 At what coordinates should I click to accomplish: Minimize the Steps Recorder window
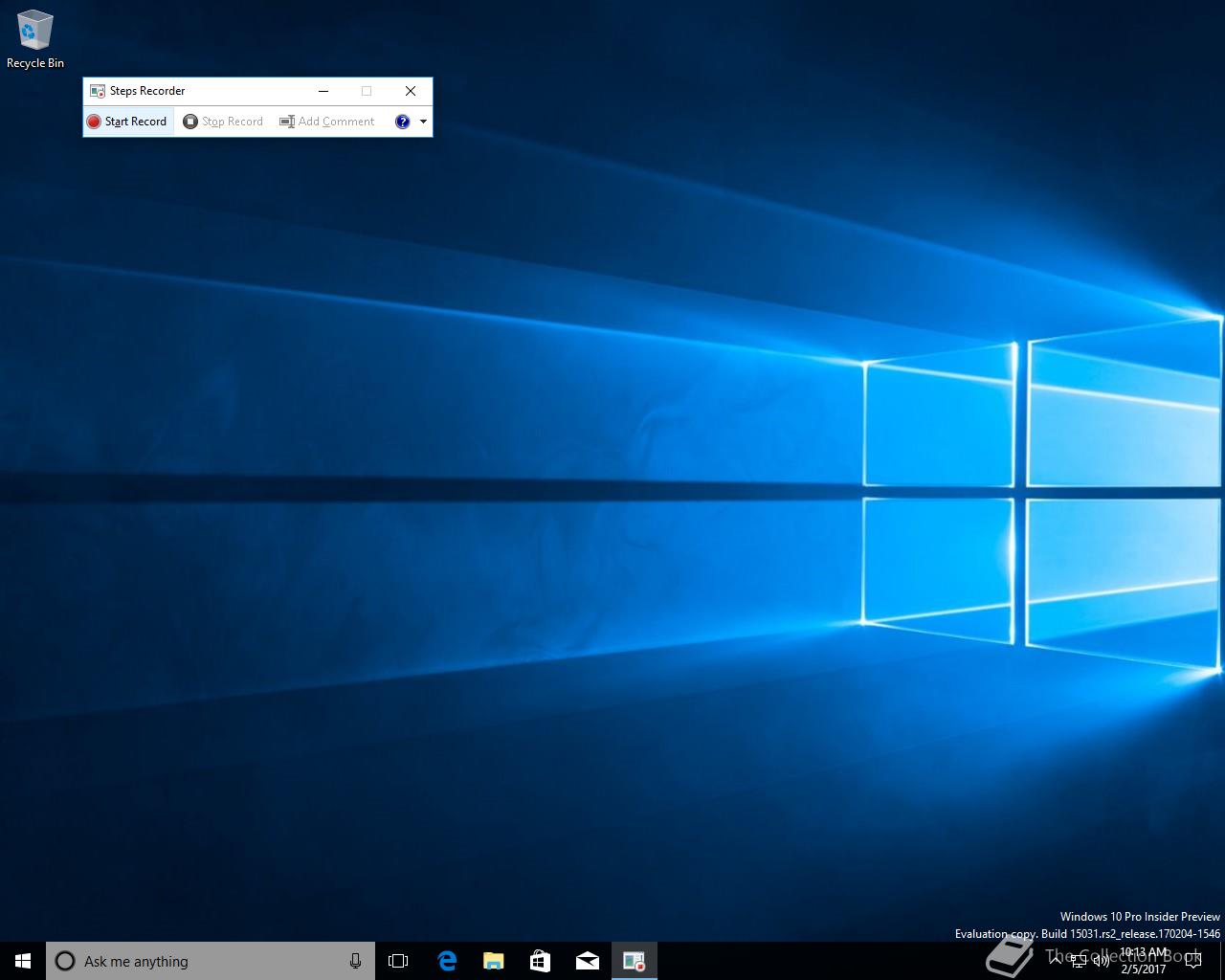click(x=323, y=91)
